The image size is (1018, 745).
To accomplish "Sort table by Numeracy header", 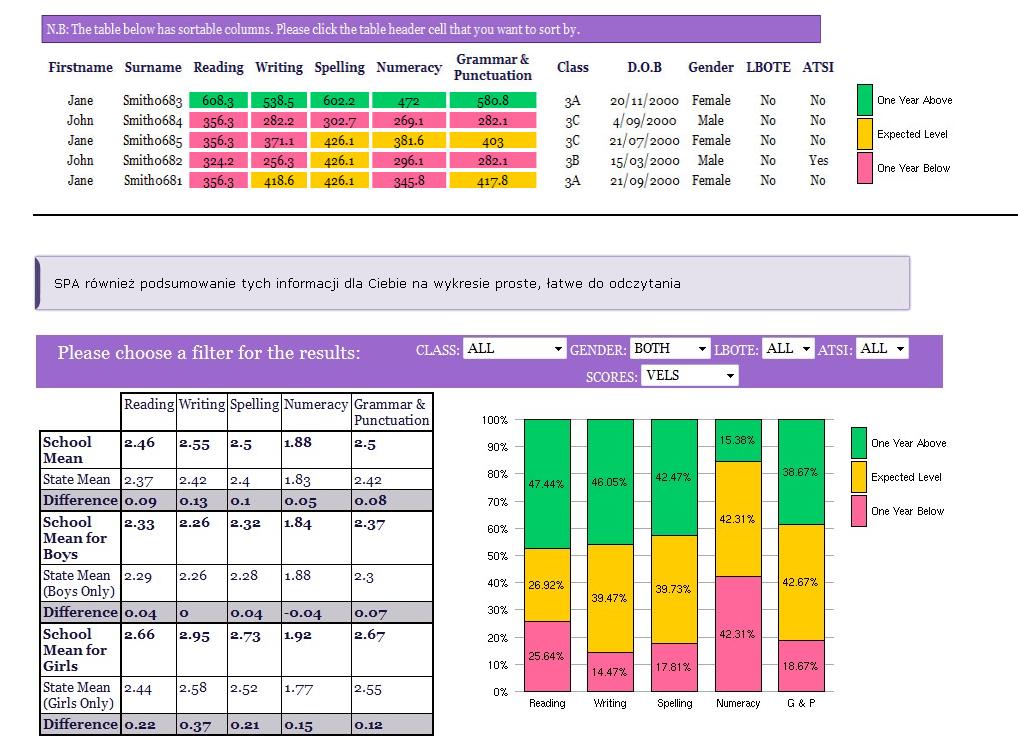I will 409,67.
